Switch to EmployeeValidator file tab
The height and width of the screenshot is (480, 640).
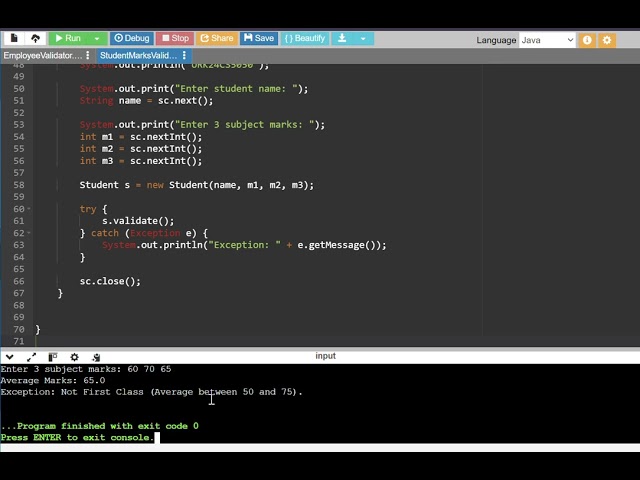click(x=42, y=56)
